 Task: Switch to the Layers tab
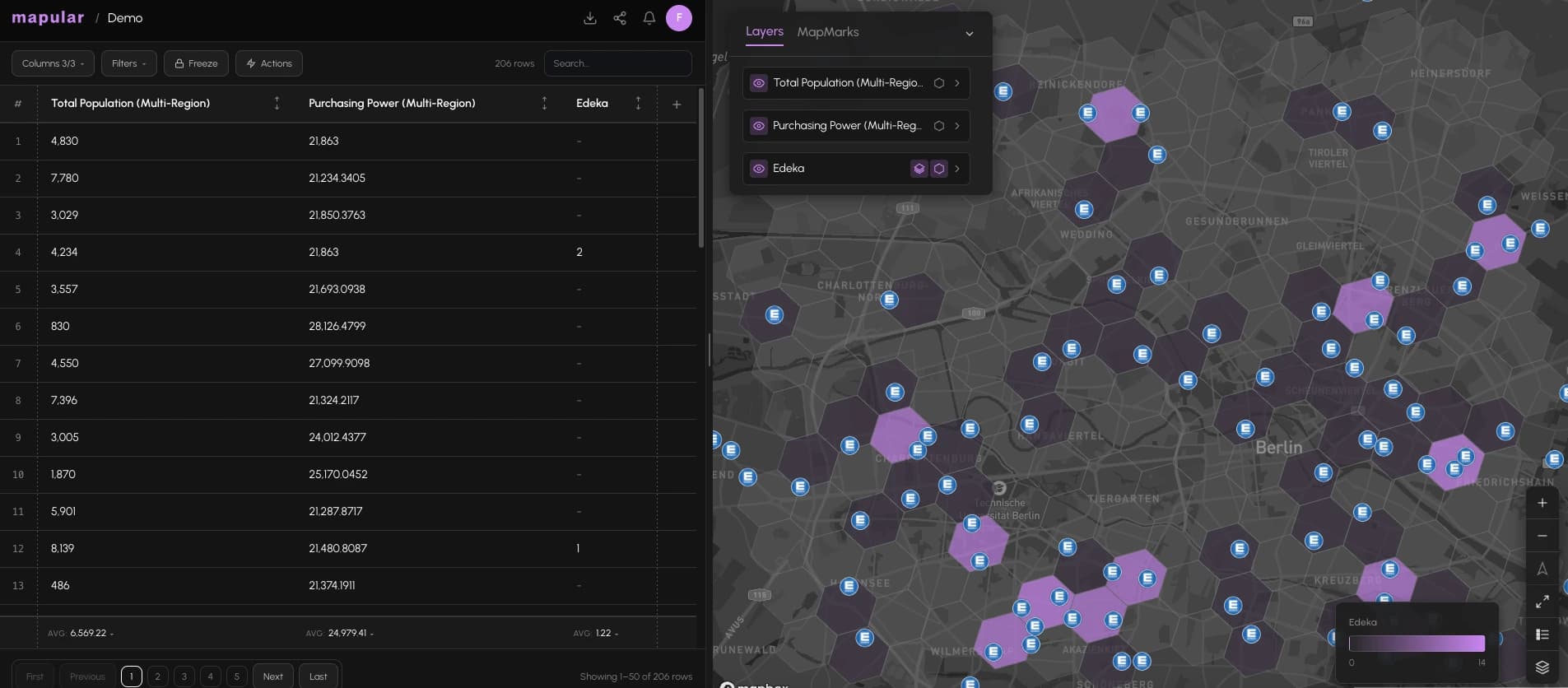(765, 31)
